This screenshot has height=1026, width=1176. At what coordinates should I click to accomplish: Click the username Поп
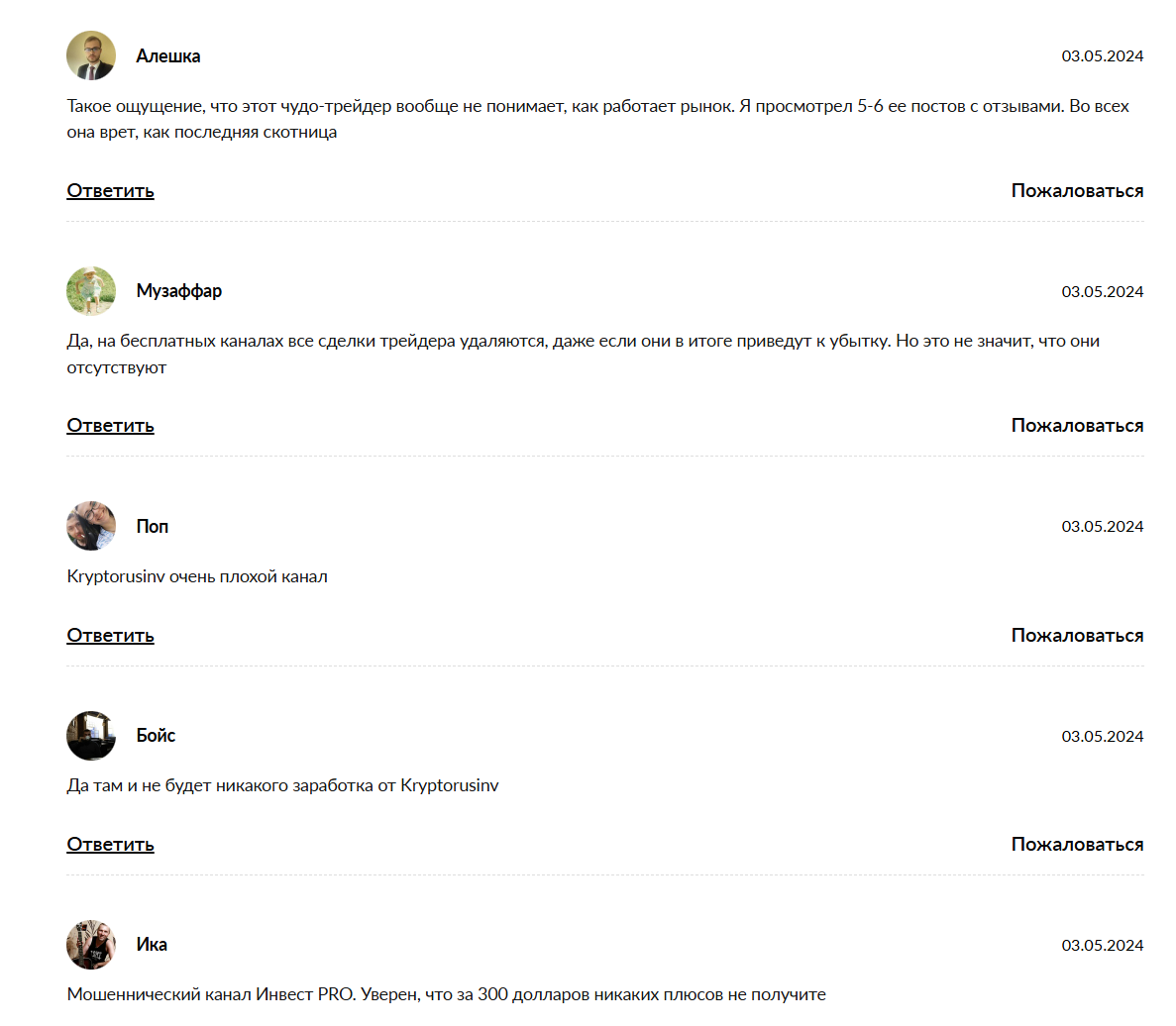(x=153, y=527)
